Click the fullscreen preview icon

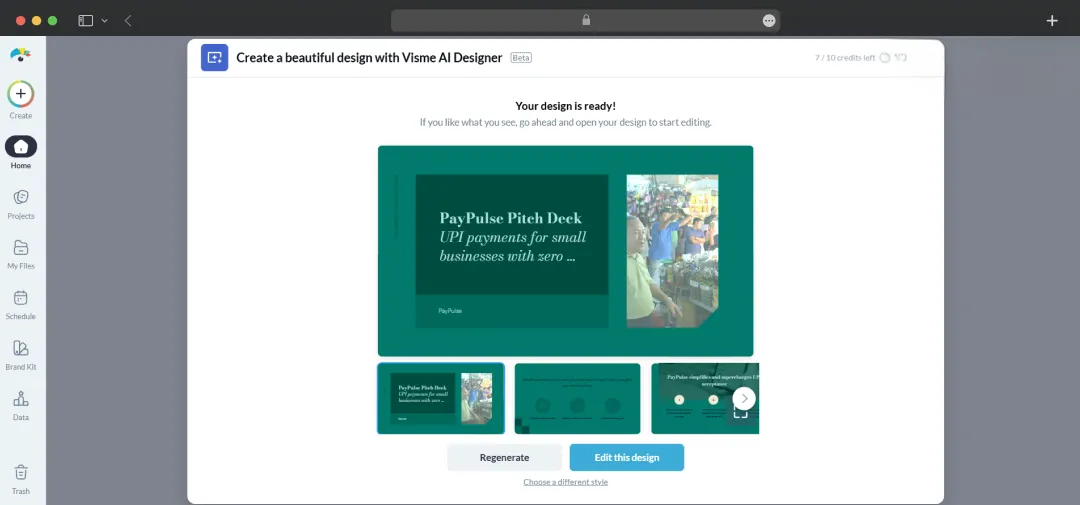pos(740,413)
